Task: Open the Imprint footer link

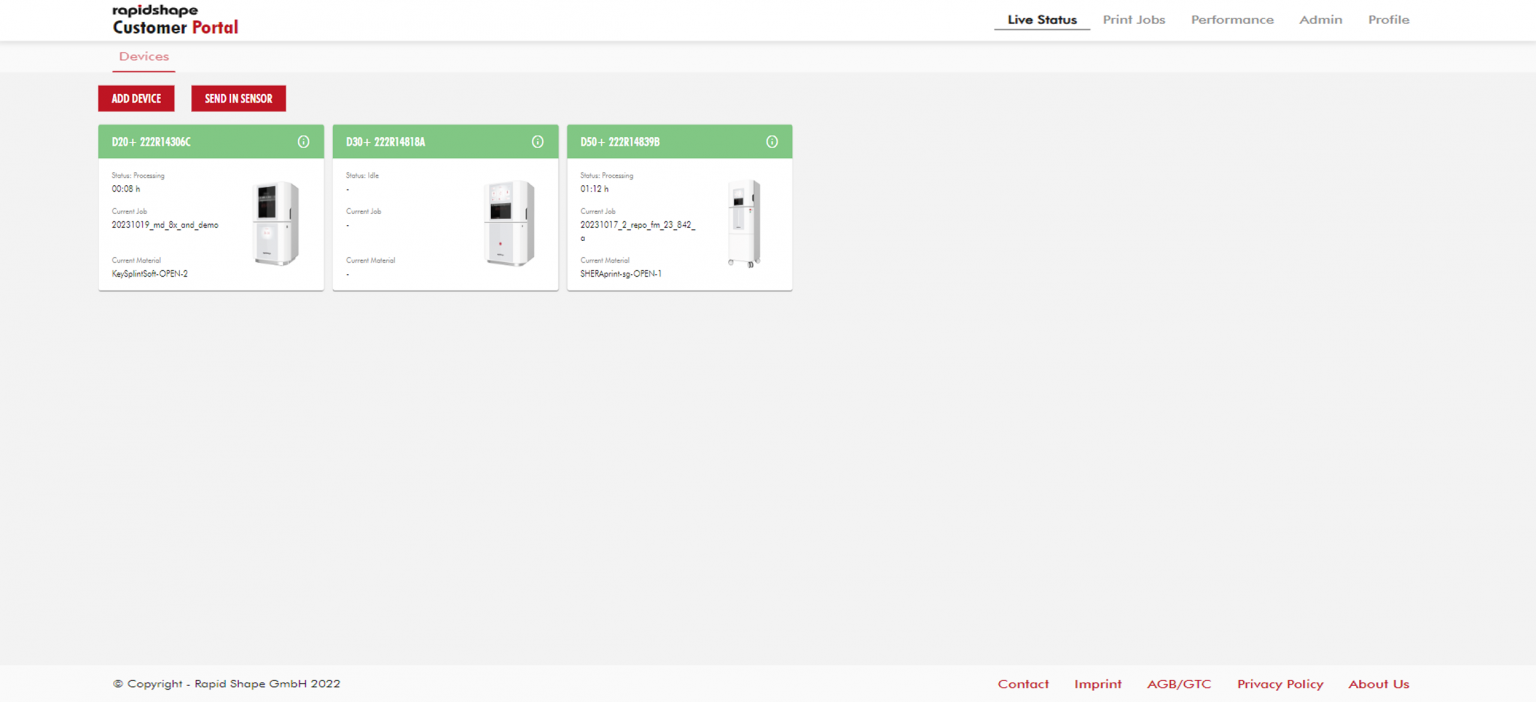Action: [x=1098, y=684]
